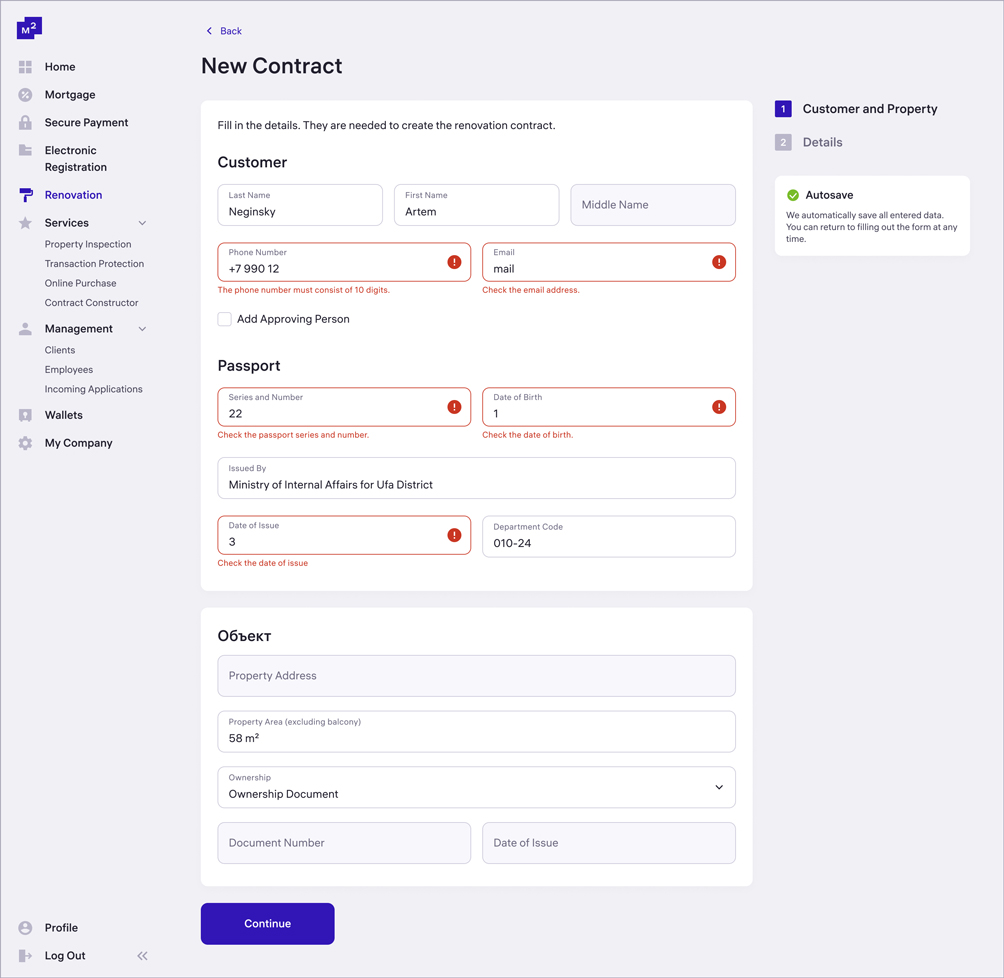Image resolution: width=1004 pixels, height=978 pixels.
Task: Collapse the Management section
Action: tap(142, 328)
